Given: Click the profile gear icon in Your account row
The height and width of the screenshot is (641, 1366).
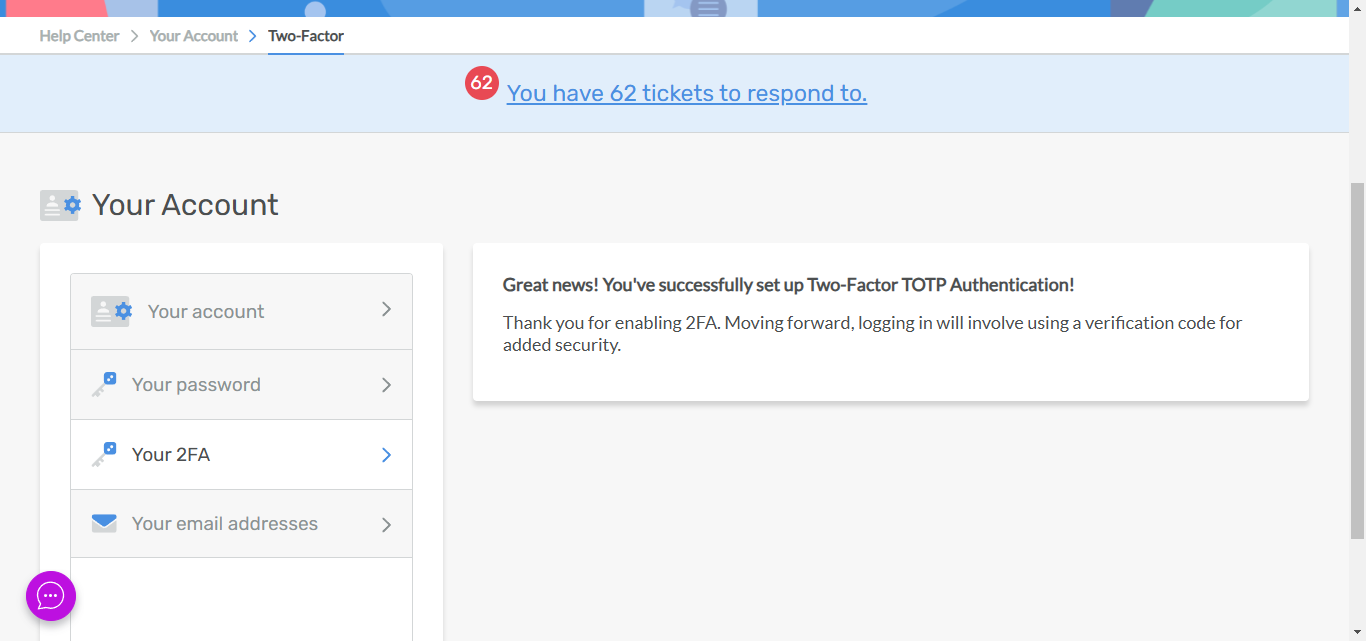Looking at the screenshot, I should 111,311.
